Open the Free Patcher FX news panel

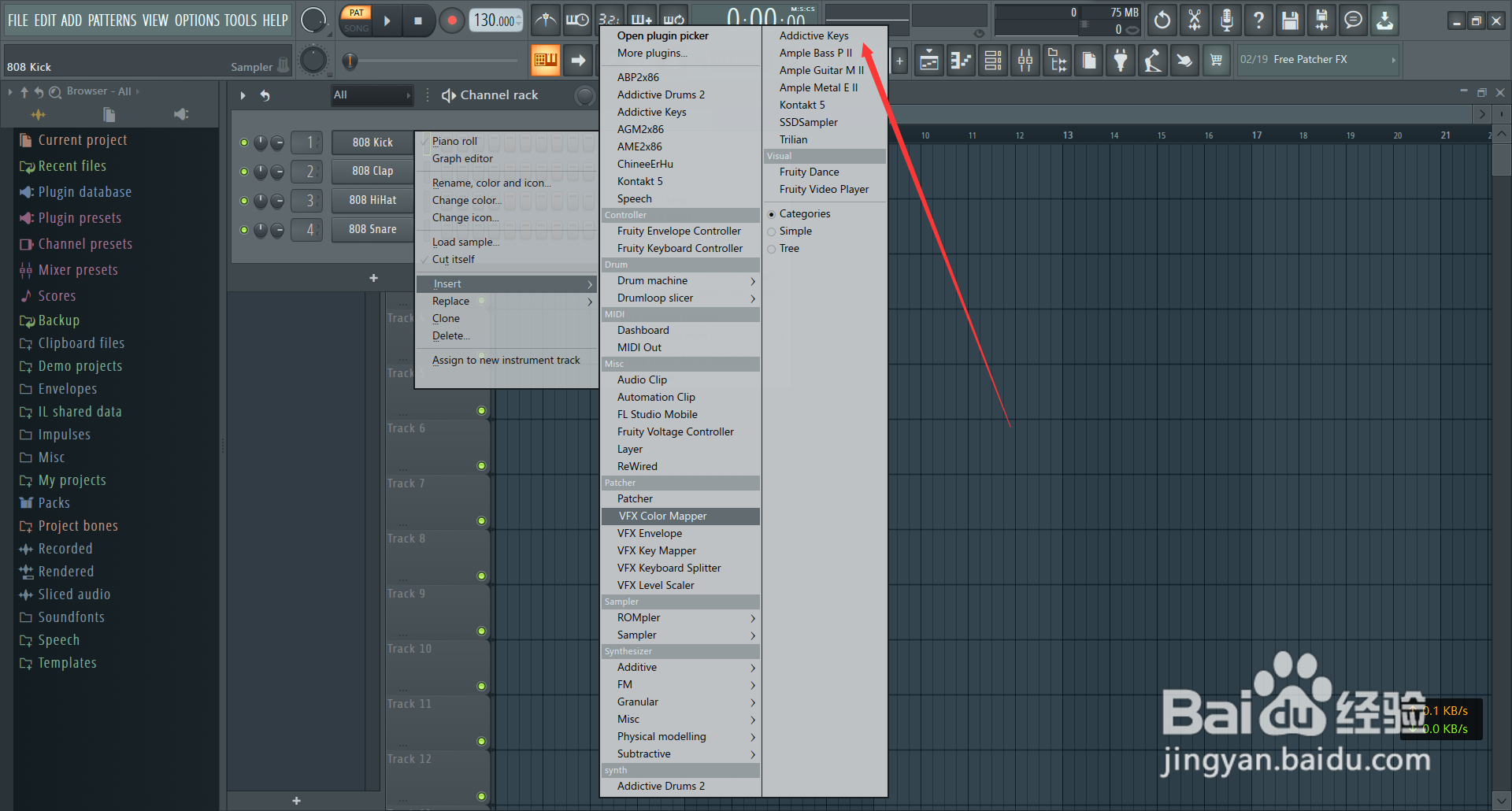click(x=1317, y=60)
